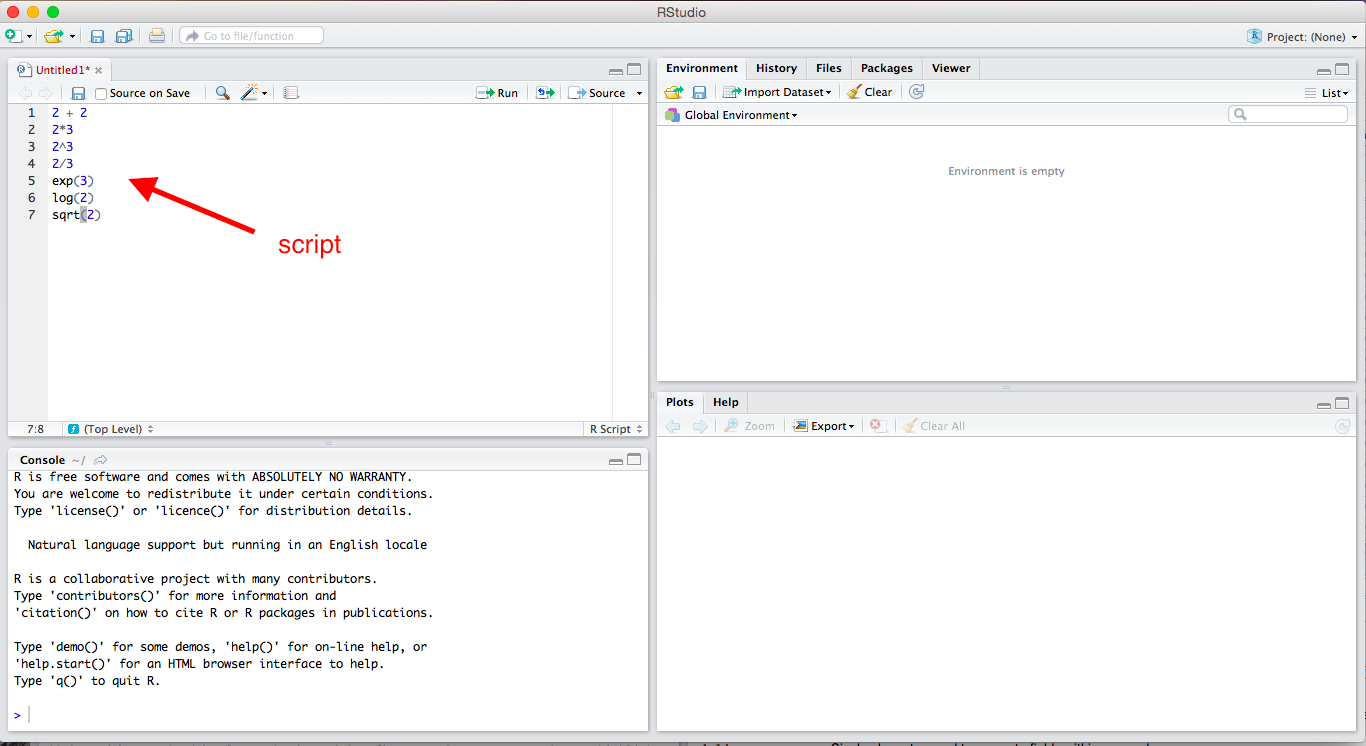Save the script using editor toolbar disk icon
The width and height of the screenshot is (1366, 746).
pyautogui.click(x=78, y=93)
